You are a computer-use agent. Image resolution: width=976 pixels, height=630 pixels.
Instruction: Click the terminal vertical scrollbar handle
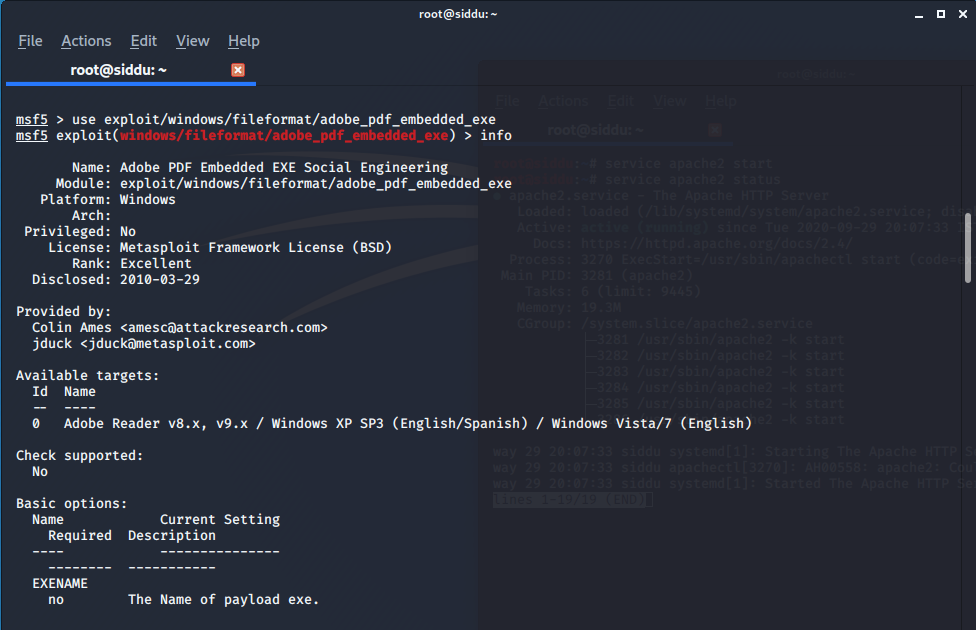(968, 248)
